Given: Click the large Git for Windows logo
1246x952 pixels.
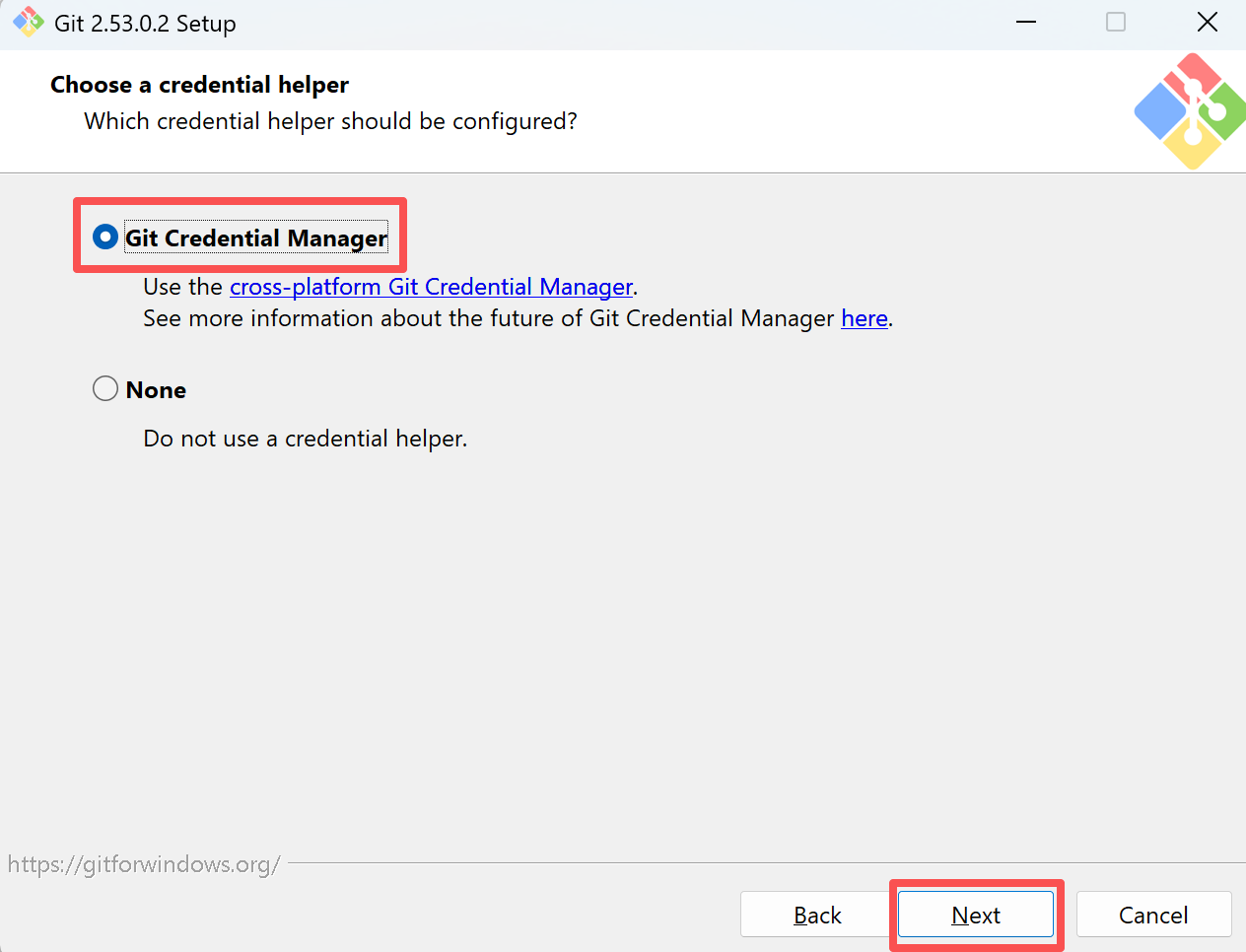Looking at the screenshot, I should pyautogui.click(x=1189, y=110).
